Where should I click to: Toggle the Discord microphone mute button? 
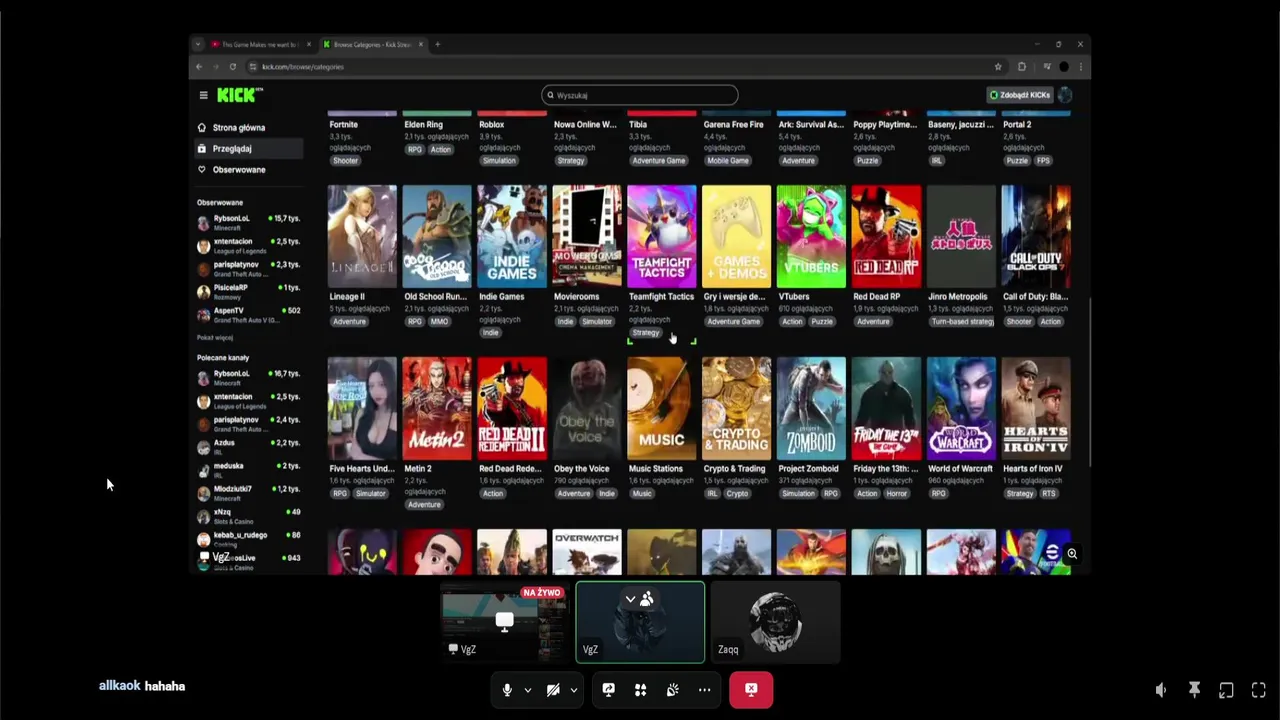click(507, 690)
